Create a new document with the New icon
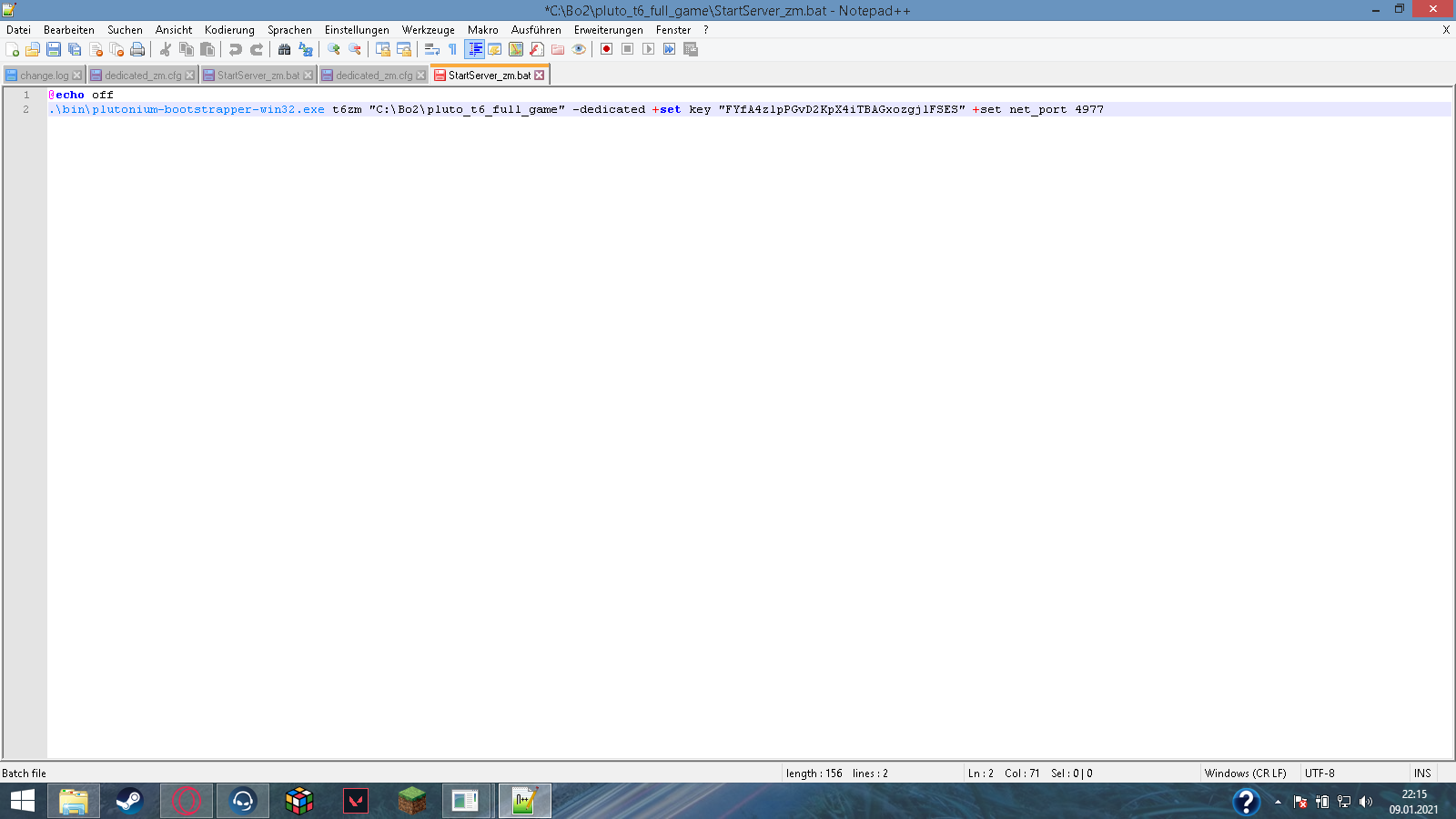The width and height of the screenshot is (1456, 819). [x=12, y=49]
